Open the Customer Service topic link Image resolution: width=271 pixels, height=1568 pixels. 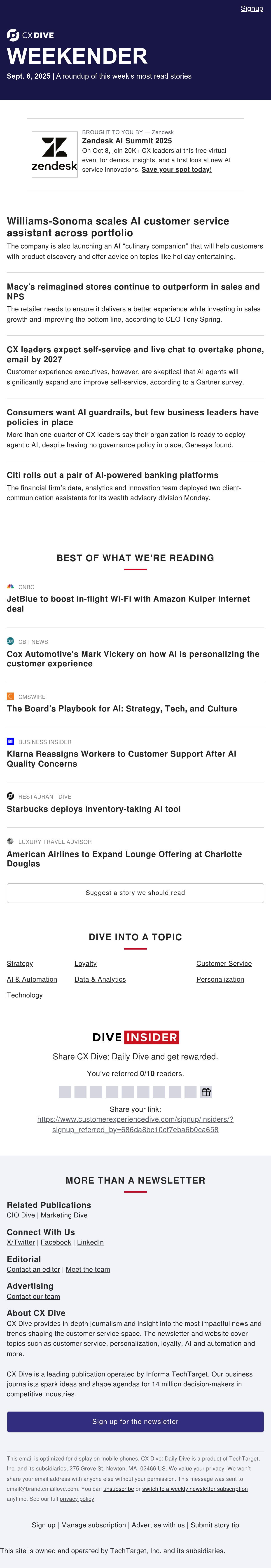pyautogui.click(x=224, y=964)
